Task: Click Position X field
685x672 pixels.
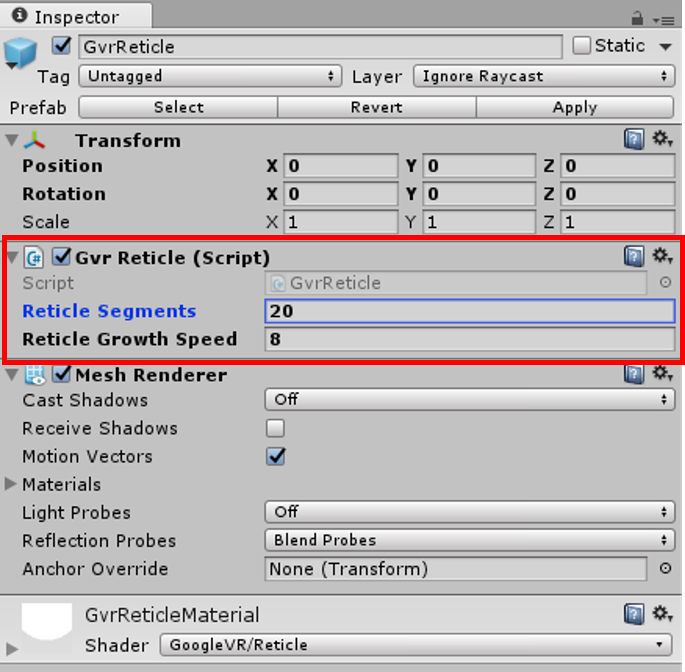Action: click(x=341, y=166)
